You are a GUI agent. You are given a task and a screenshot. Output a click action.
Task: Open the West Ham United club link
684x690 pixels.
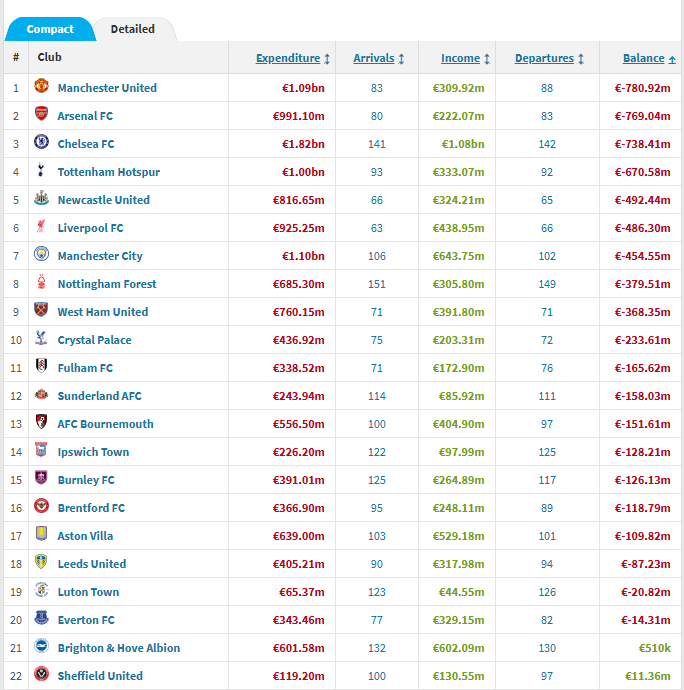[x=103, y=312]
